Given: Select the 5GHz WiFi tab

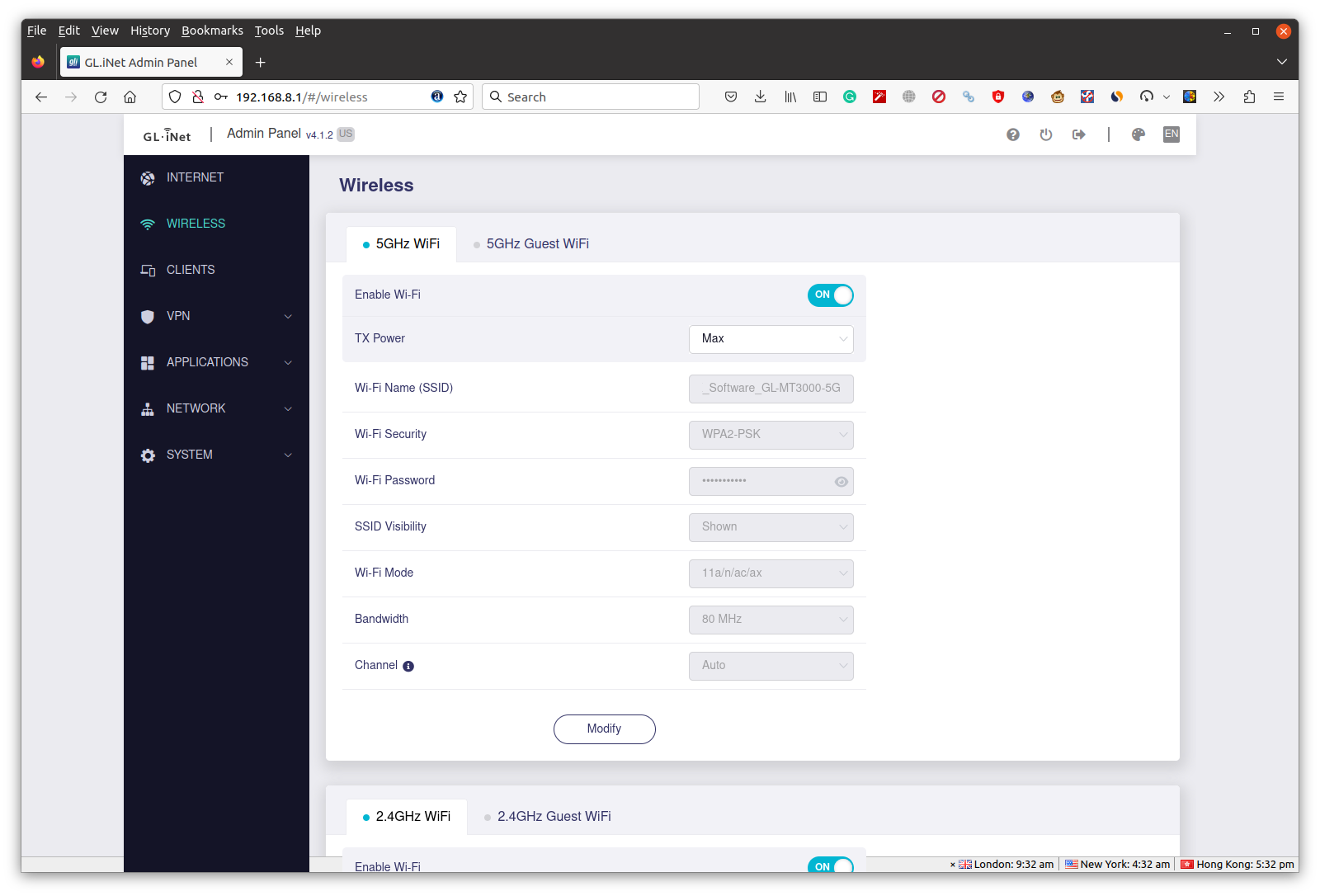Looking at the screenshot, I should coord(401,244).
